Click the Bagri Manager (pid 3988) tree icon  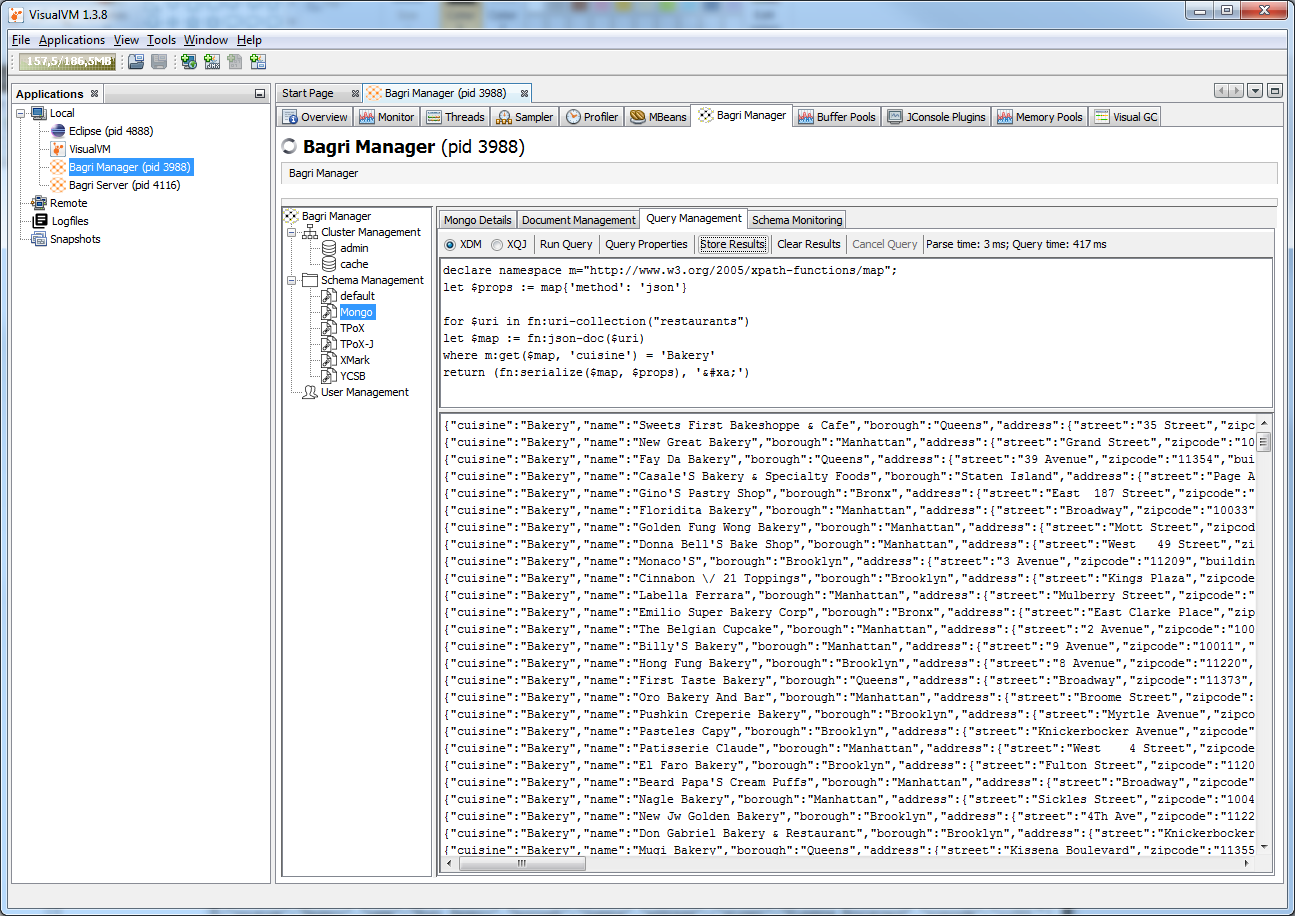[x=58, y=167]
